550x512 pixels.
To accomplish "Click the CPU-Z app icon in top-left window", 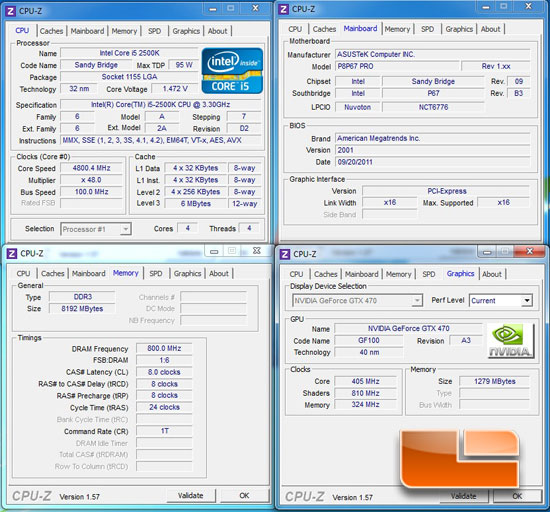I will 11,12.
